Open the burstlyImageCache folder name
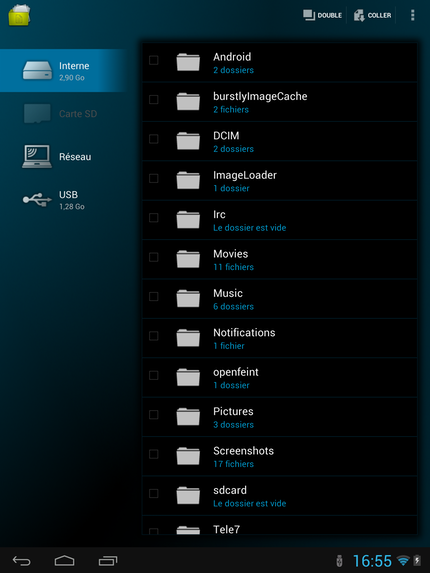Viewport: 430px width, 573px height. (x=260, y=97)
